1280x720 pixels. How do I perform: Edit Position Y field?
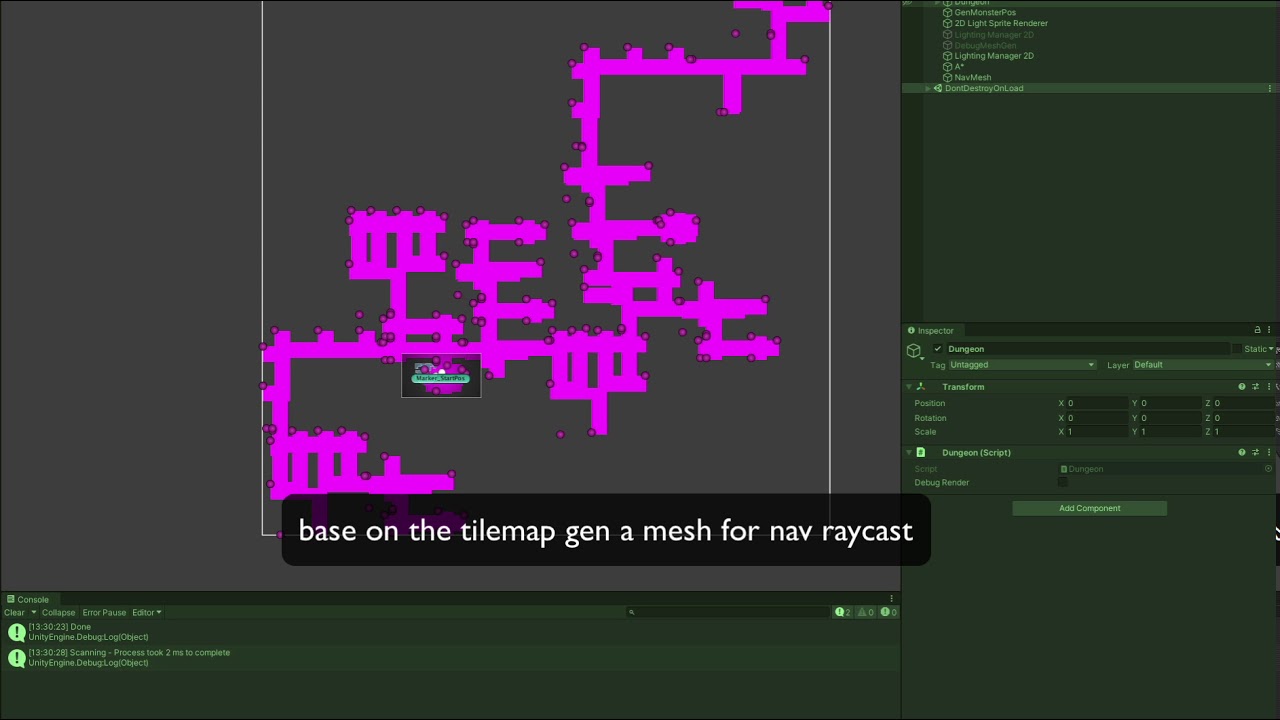click(x=1171, y=403)
